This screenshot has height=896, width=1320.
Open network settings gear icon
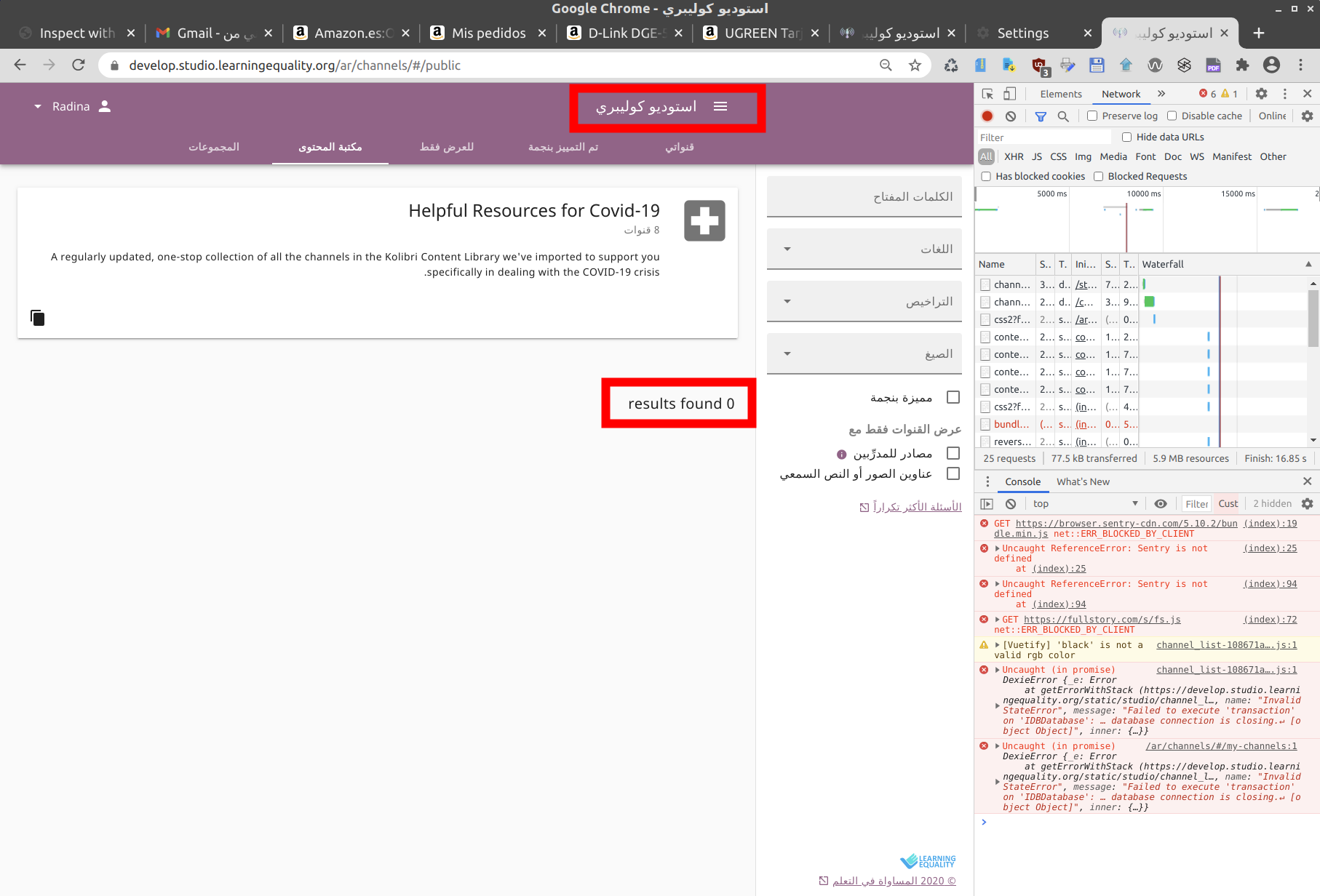(x=1307, y=116)
